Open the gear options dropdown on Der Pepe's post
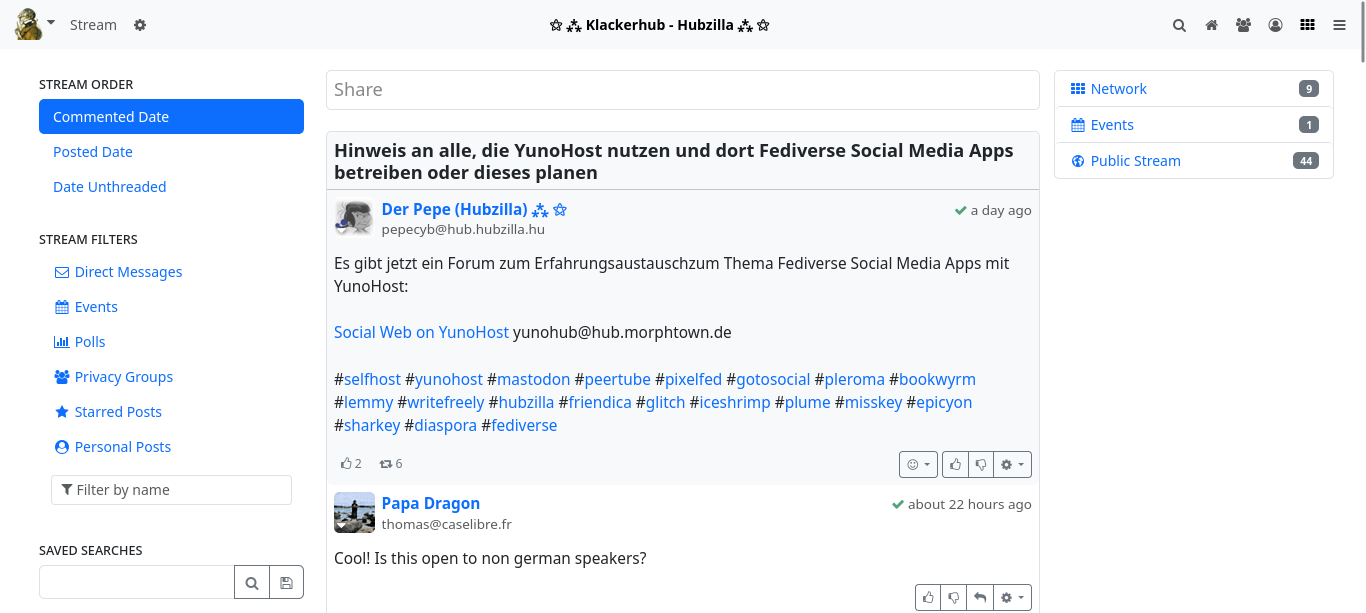This screenshot has height=613, width=1366. [x=1012, y=464]
